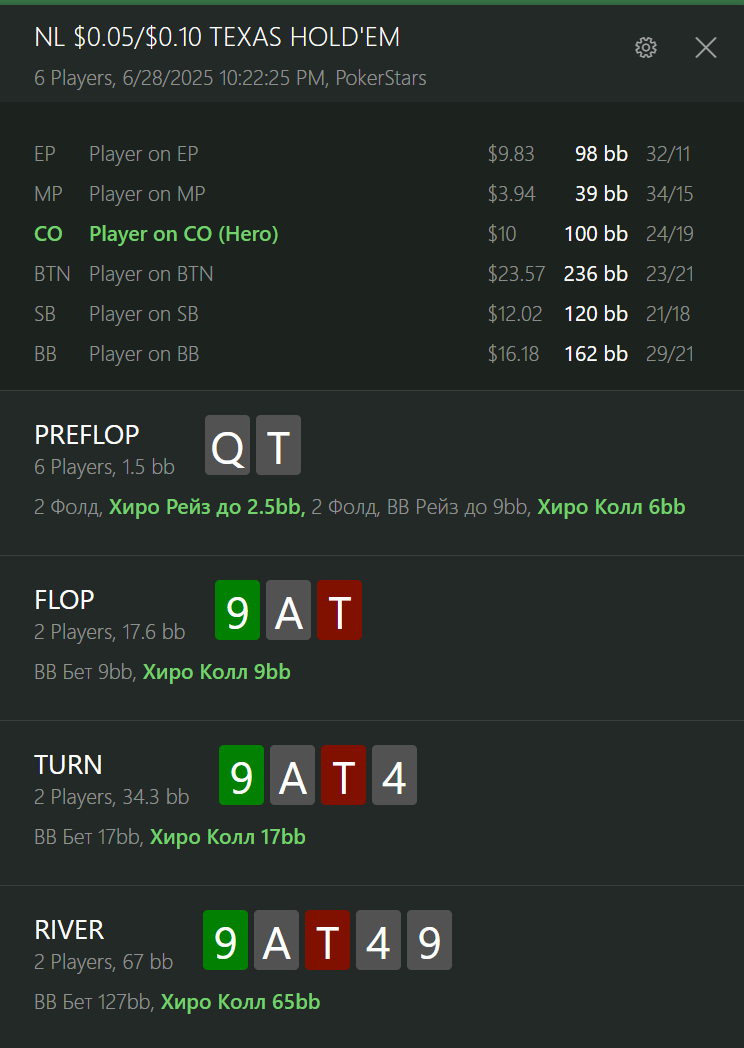Click the FLOP section heading
Screen dimensions: 744x1048
pos(64,600)
